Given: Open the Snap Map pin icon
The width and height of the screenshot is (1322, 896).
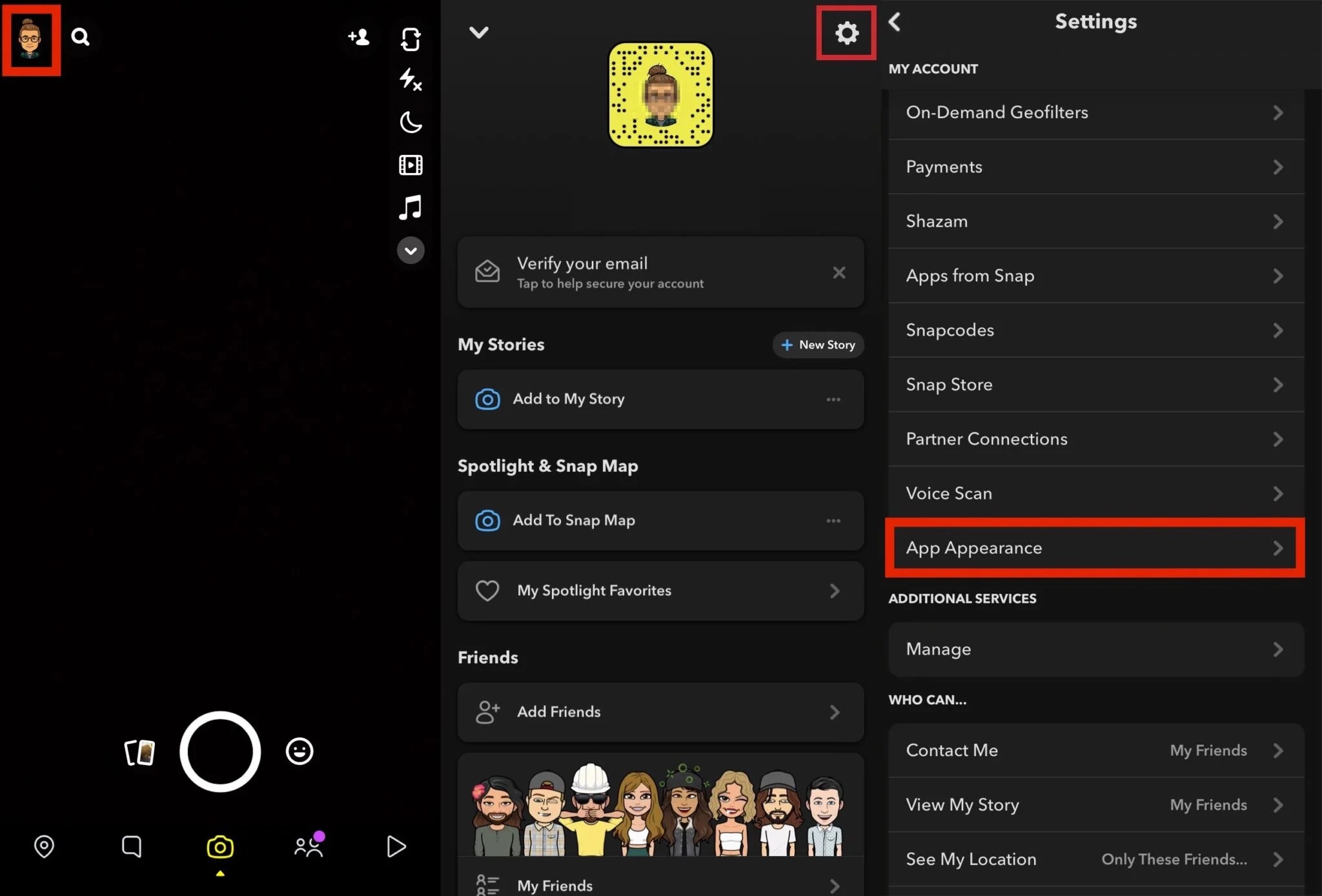Looking at the screenshot, I should (x=44, y=846).
